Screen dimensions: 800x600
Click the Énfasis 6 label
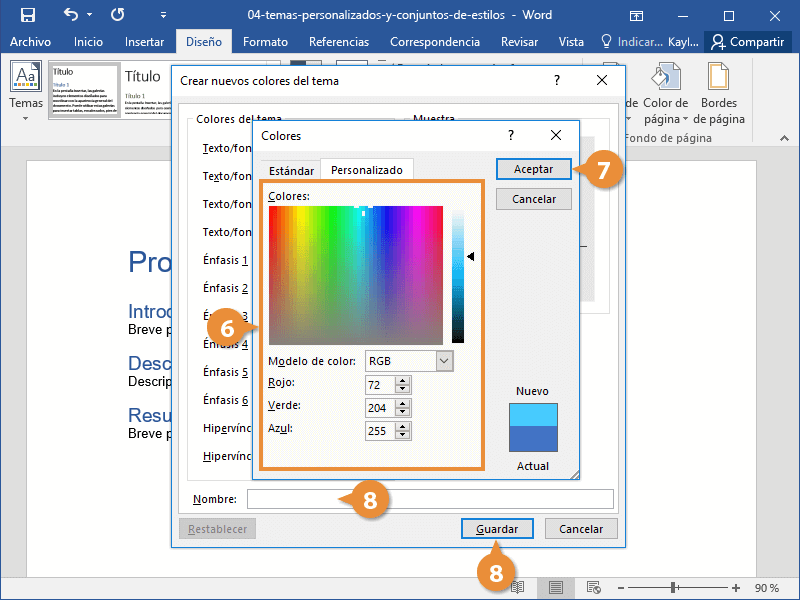(x=225, y=401)
